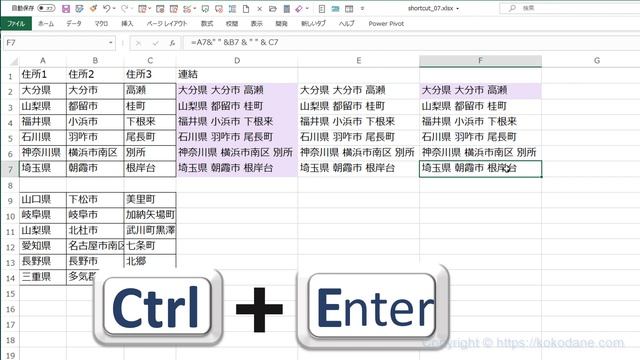This screenshot has width=640, height=360.
Task: Click the Save icon in quick access toolbar
Action: coord(66,9)
